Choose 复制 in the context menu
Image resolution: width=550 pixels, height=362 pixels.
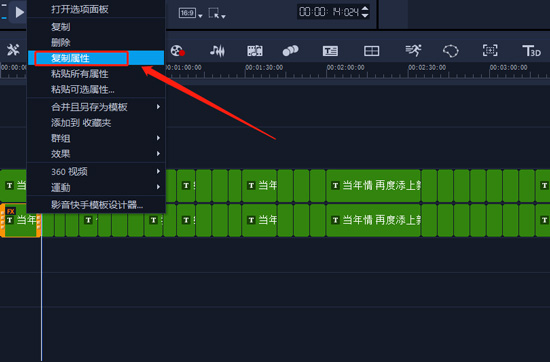click(x=96, y=27)
